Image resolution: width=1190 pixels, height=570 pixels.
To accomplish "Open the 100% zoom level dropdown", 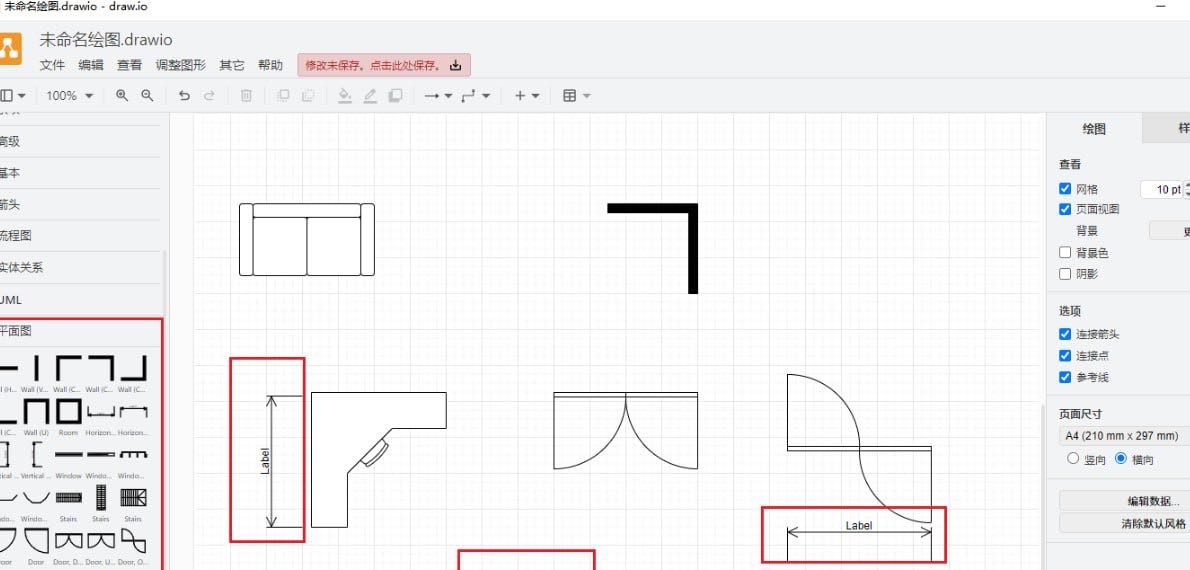I will [69, 96].
